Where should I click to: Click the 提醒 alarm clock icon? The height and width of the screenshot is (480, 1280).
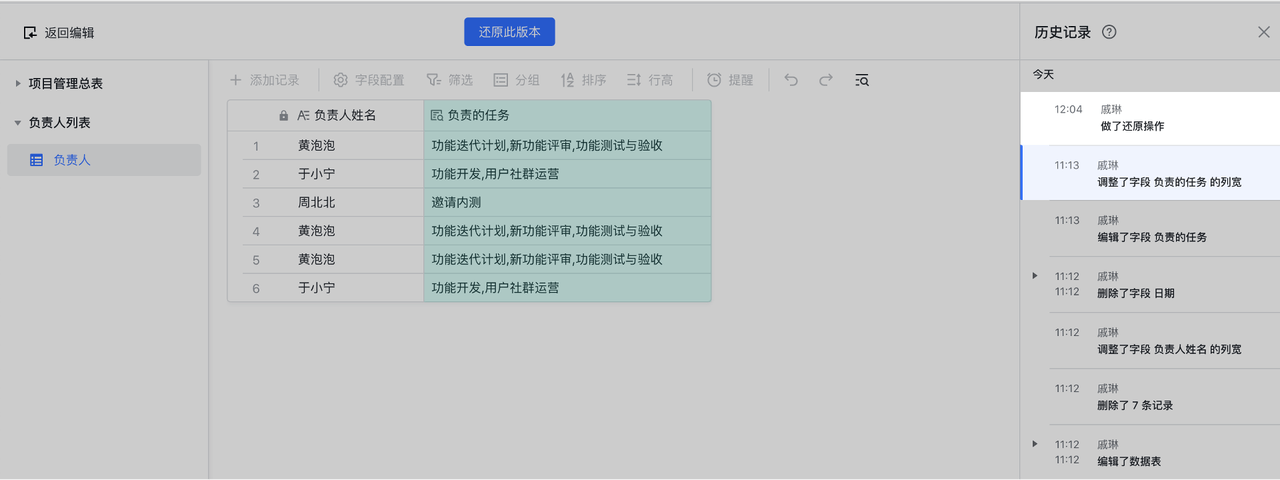[714, 80]
